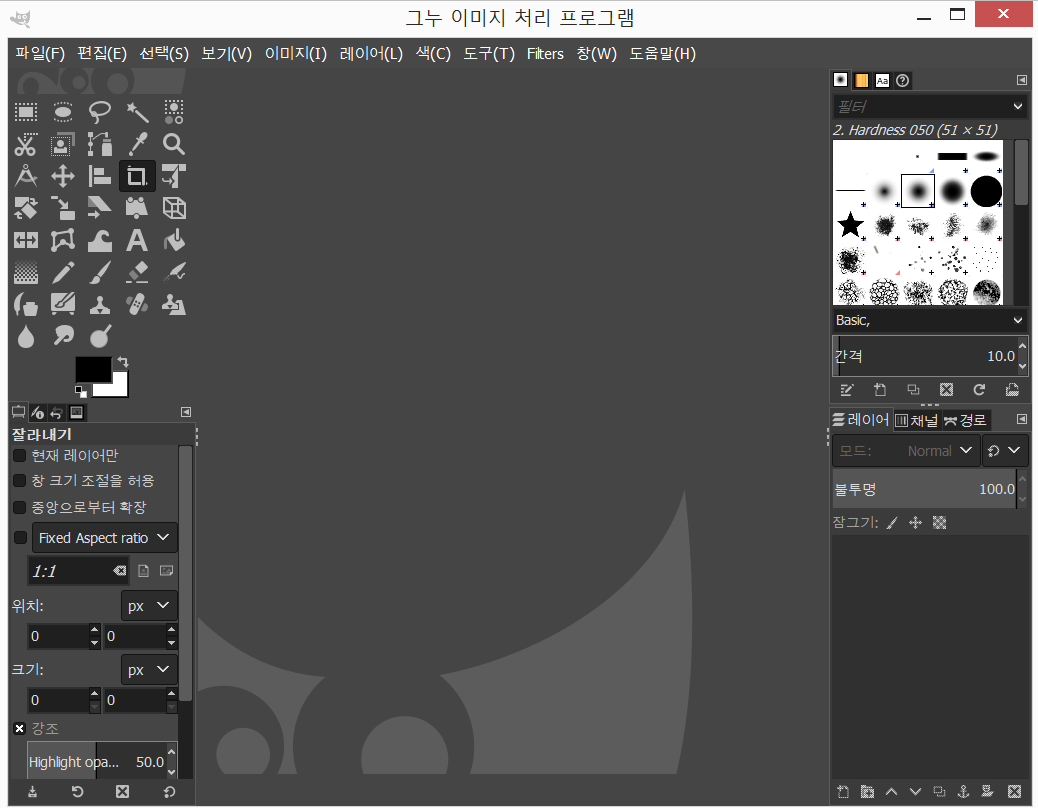Enable the Fixed Aspect ratio checkbox

coord(21,537)
